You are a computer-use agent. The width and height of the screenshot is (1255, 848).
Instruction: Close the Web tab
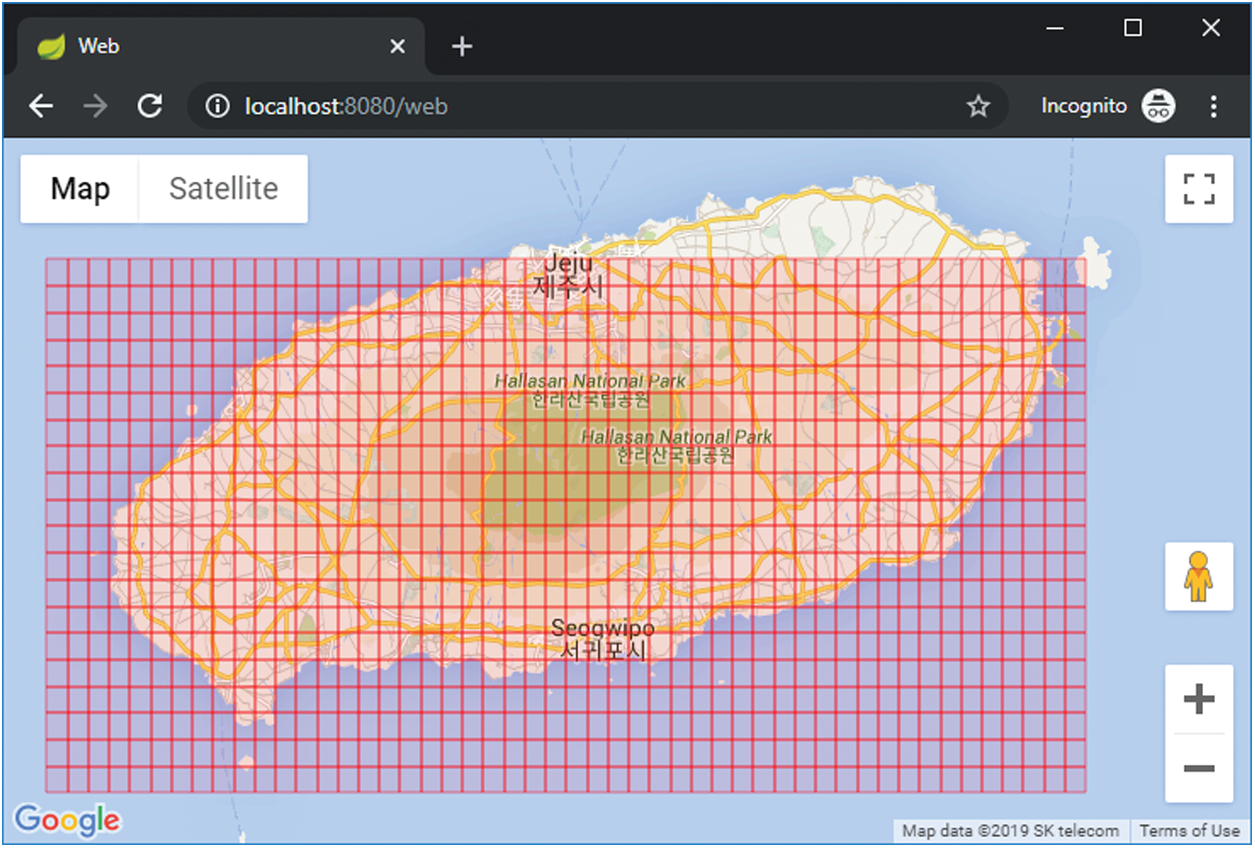coord(397,46)
